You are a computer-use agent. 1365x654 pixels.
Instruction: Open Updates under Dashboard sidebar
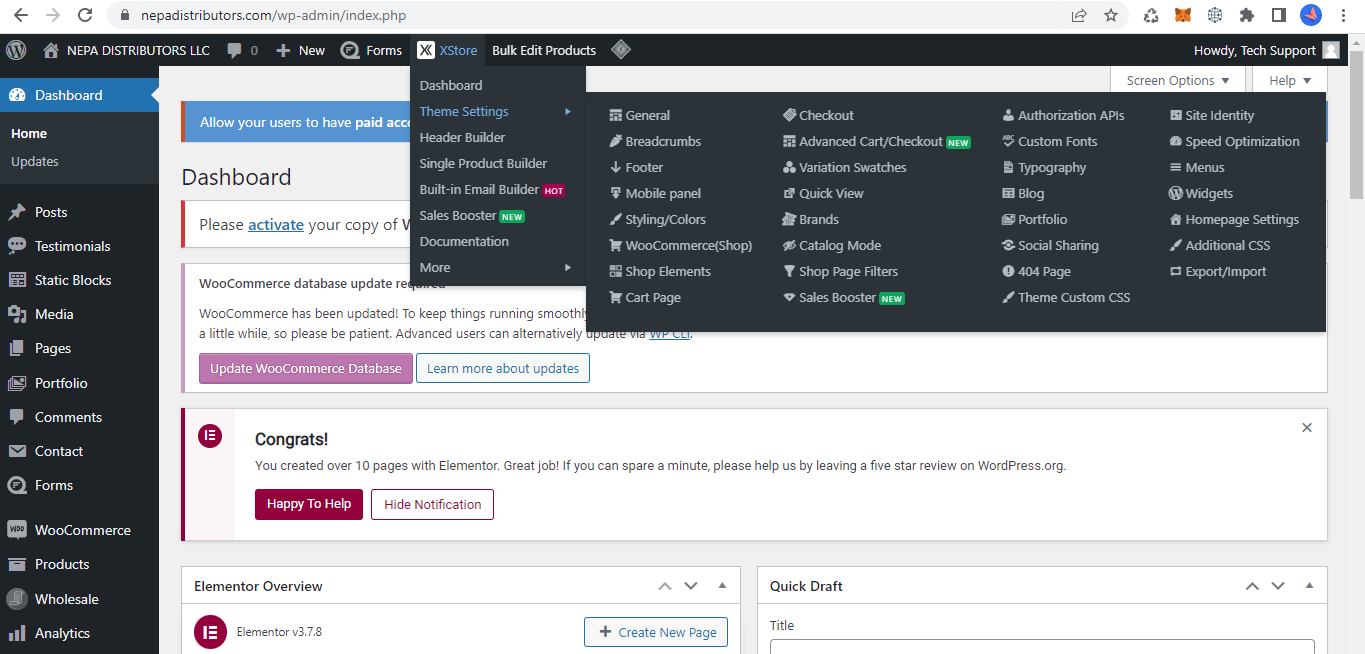pos(35,161)
